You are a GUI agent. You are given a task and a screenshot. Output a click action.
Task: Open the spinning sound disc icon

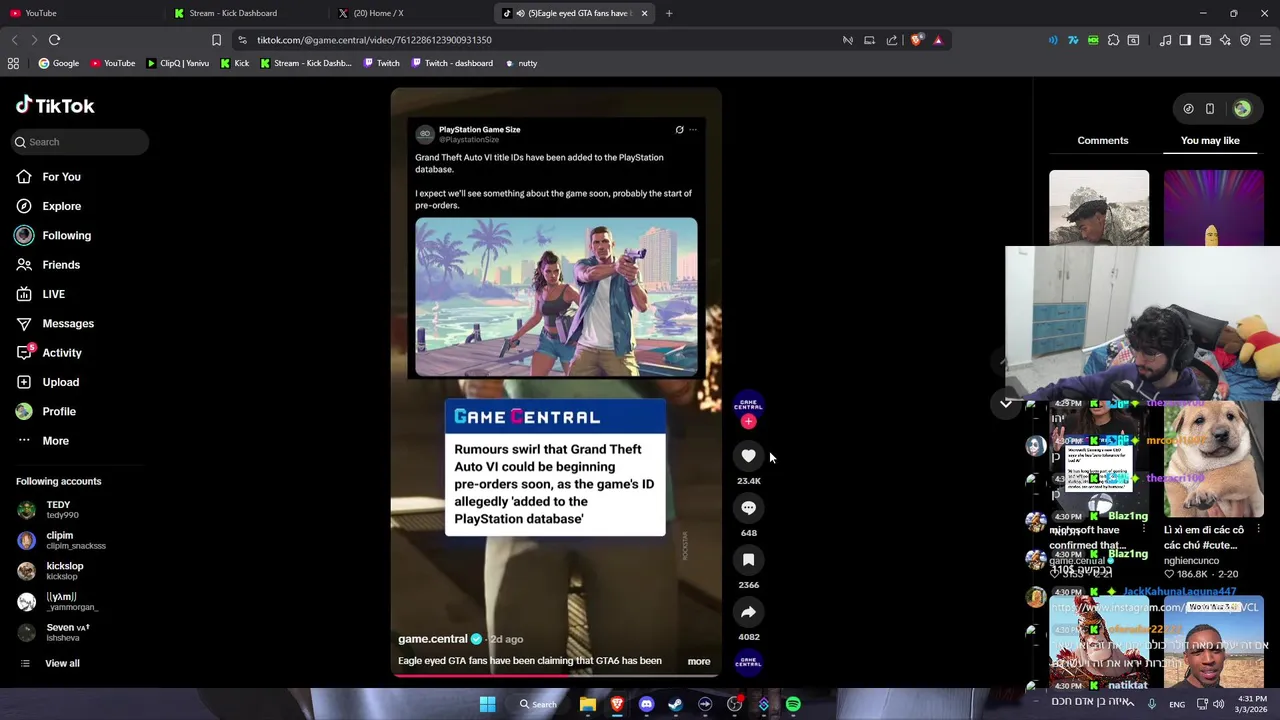[x=748, y=662]
